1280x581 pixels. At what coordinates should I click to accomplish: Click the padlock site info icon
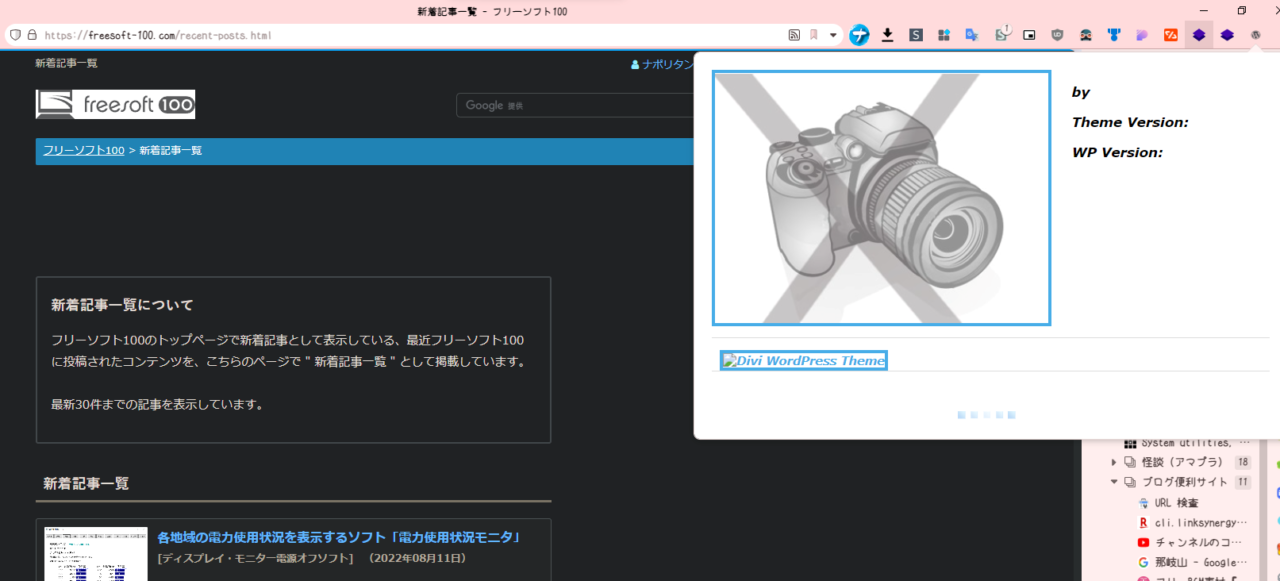point(32,35)
